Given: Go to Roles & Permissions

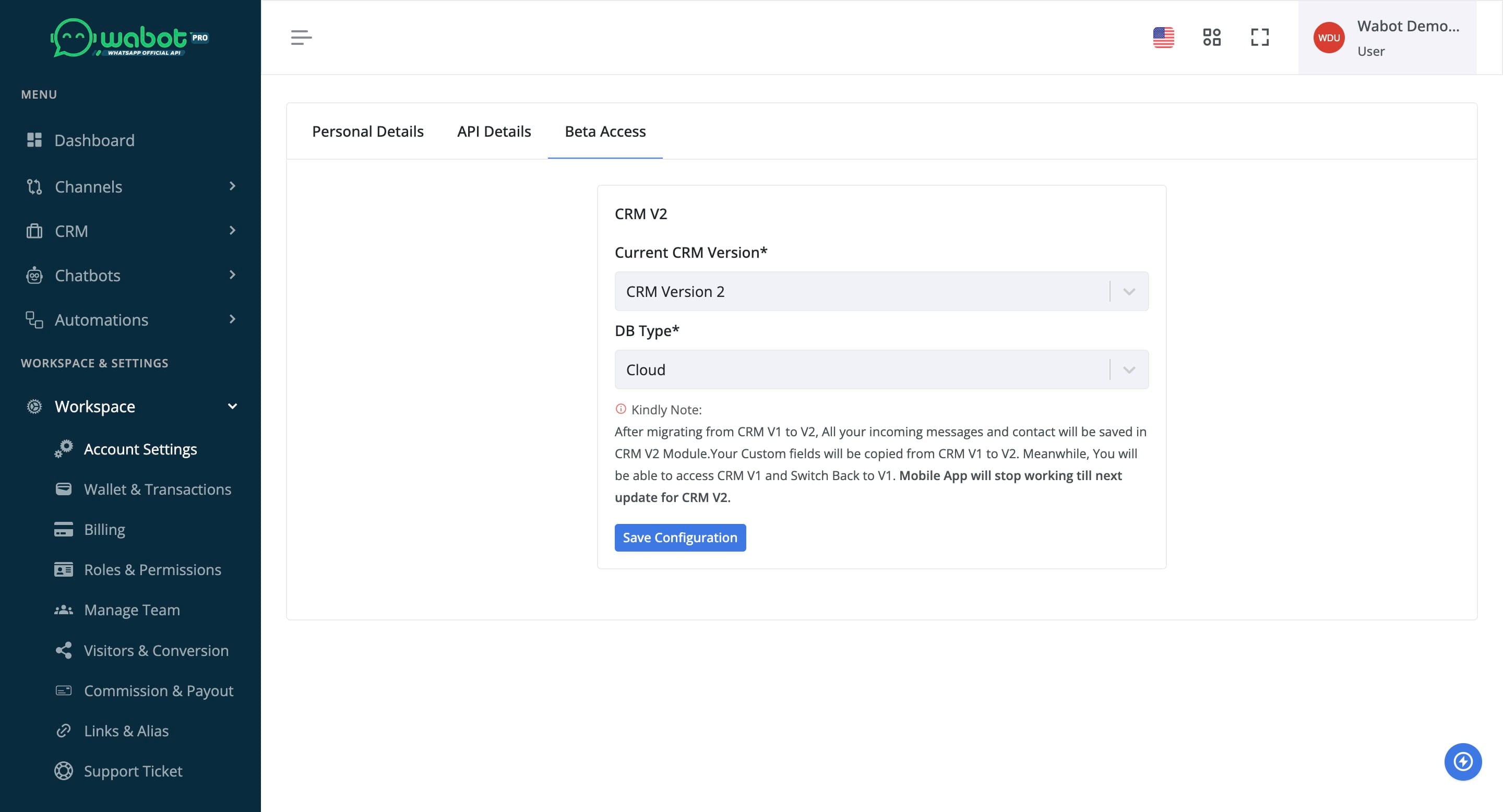Looking at the screenshot, I should coord(152,569).
